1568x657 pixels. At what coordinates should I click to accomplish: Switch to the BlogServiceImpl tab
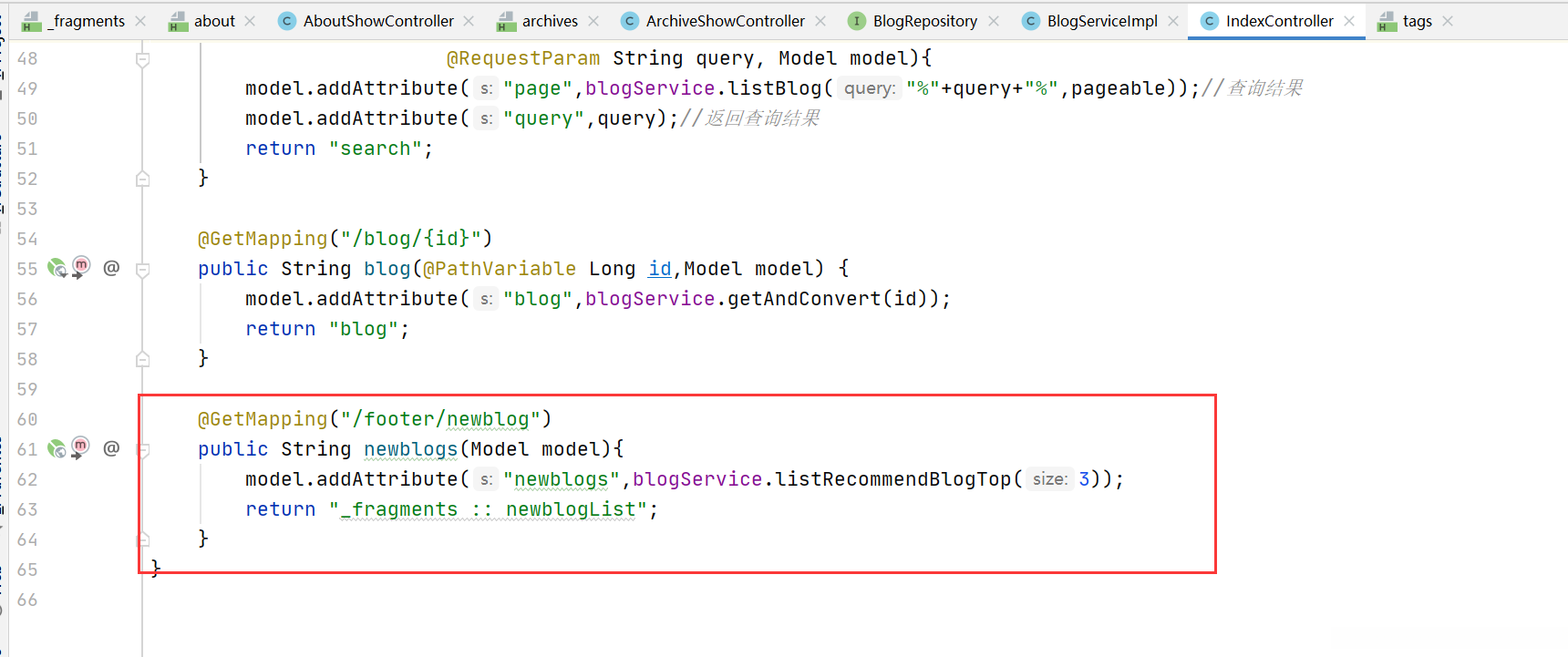coord(1101,21)
